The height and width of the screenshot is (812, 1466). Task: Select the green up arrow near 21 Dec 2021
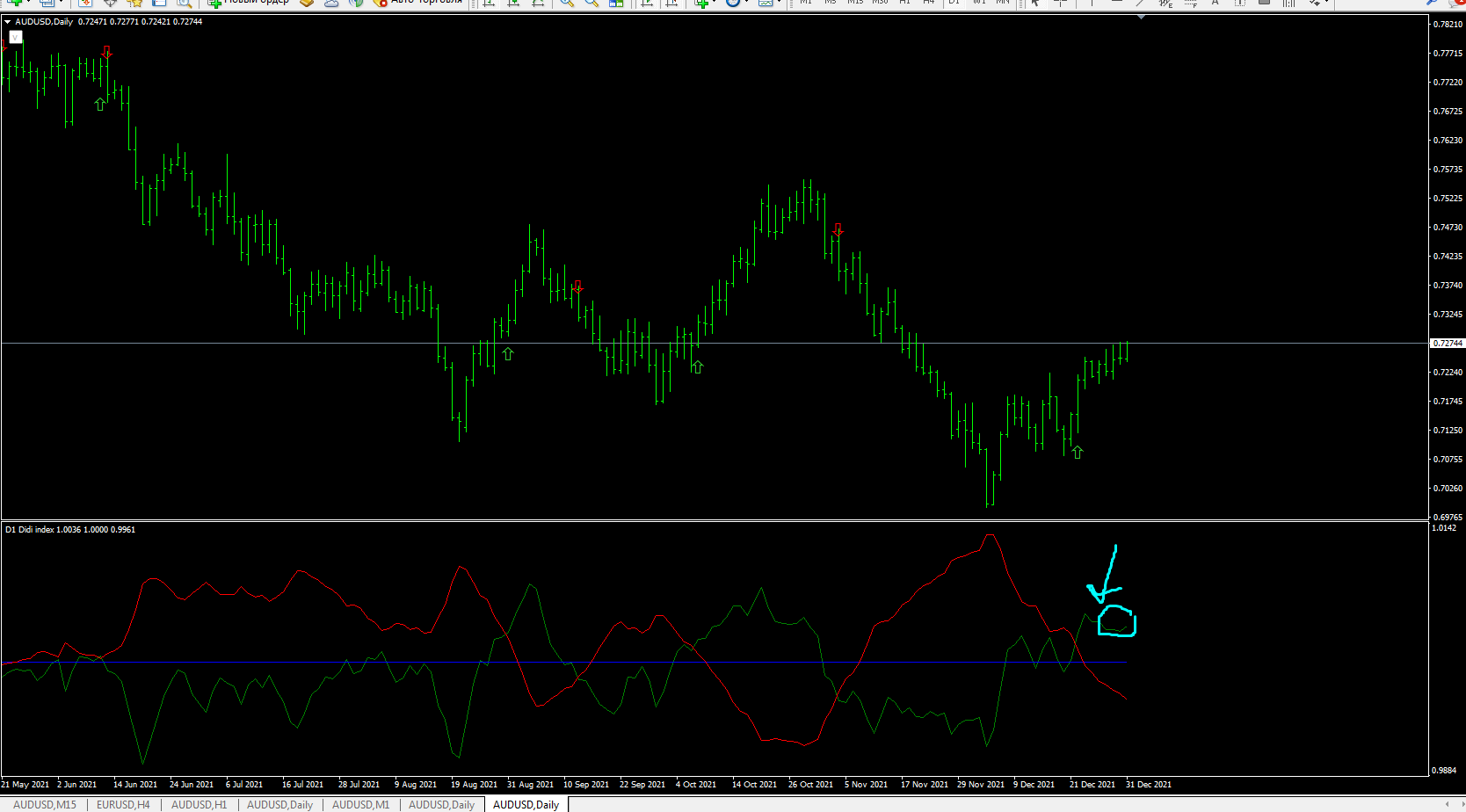point(1078,452)
